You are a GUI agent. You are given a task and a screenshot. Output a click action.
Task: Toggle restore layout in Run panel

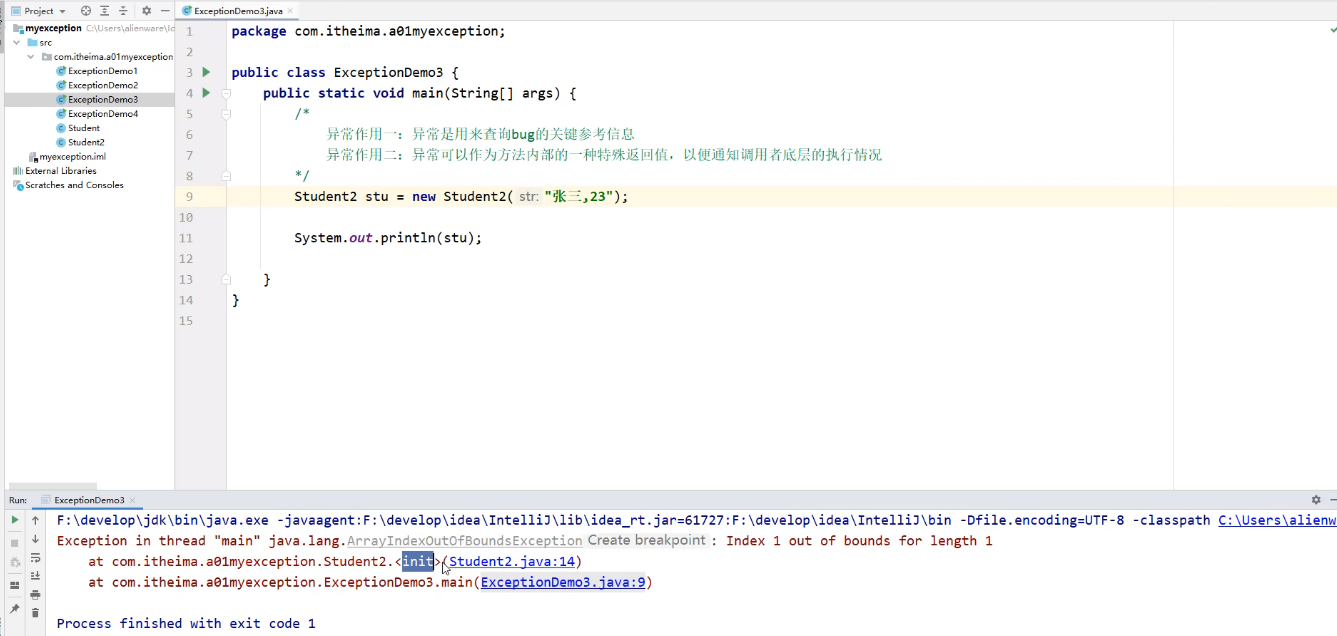(x=14, y=585)
